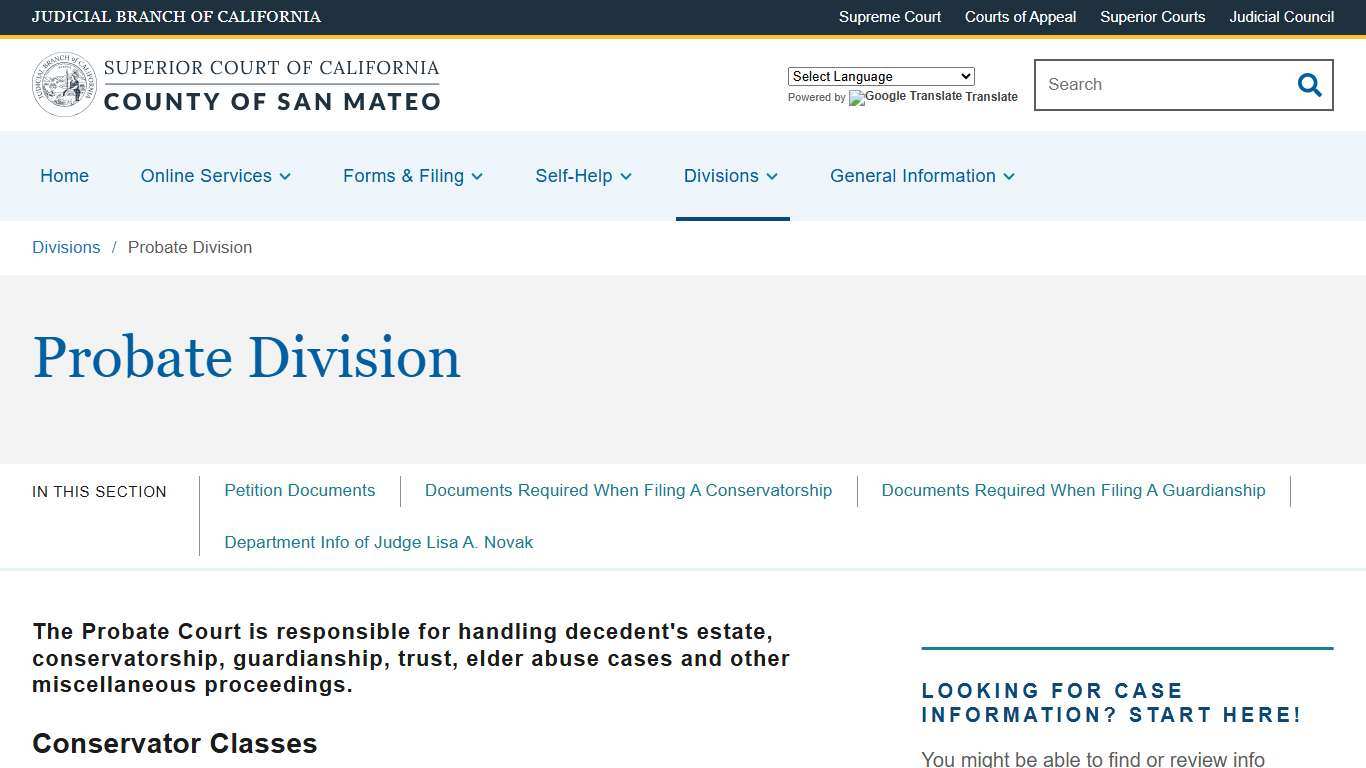Click the magnifying glass search icon

pyautogui.click(x=1309, y=85)
